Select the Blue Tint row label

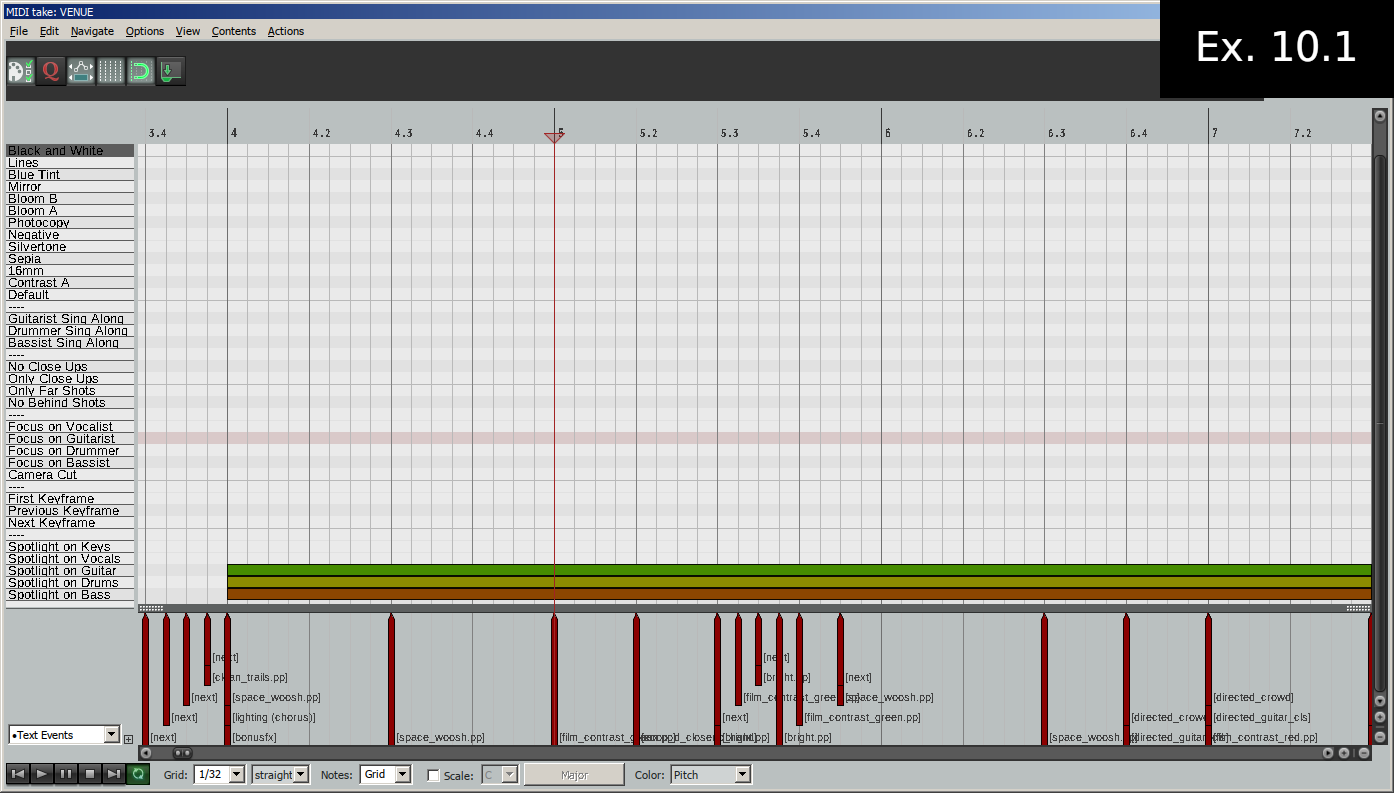[70, 174]
